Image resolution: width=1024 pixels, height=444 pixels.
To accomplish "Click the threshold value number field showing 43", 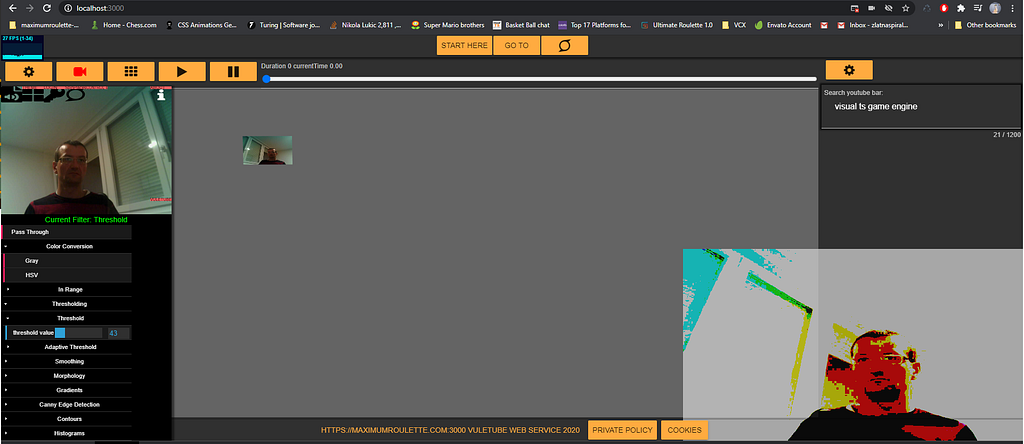I will click(118, 333).
